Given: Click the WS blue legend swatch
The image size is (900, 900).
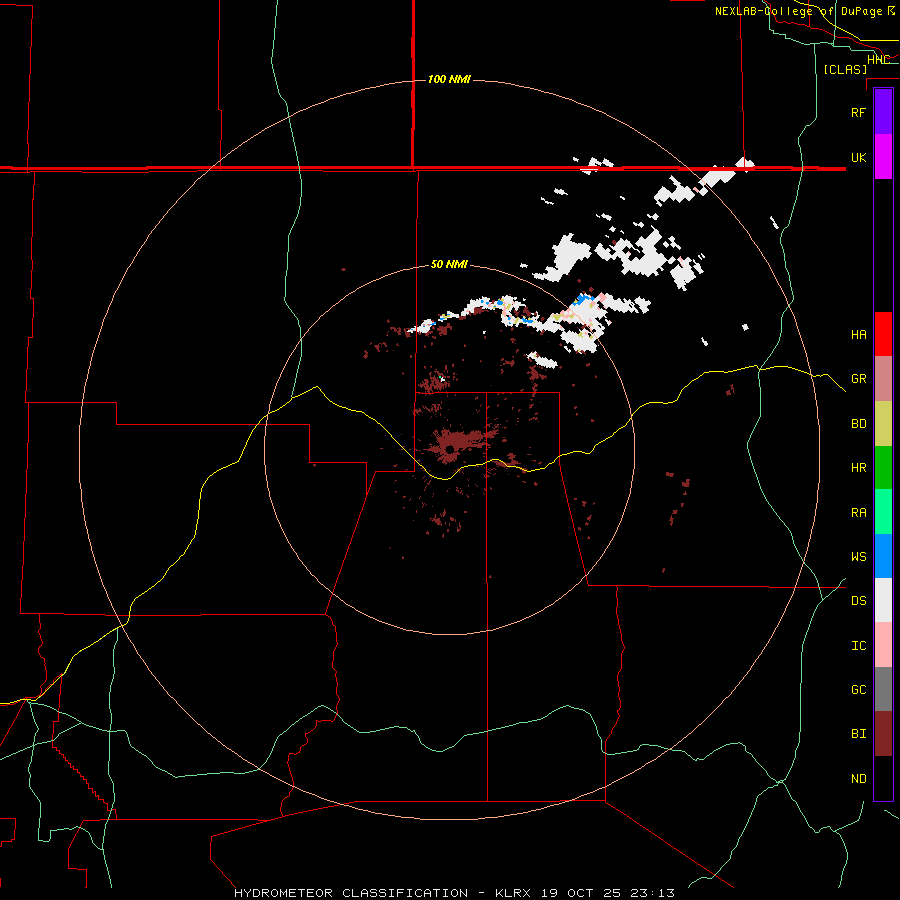Looking at the screenshot, I should coord(883,556).
